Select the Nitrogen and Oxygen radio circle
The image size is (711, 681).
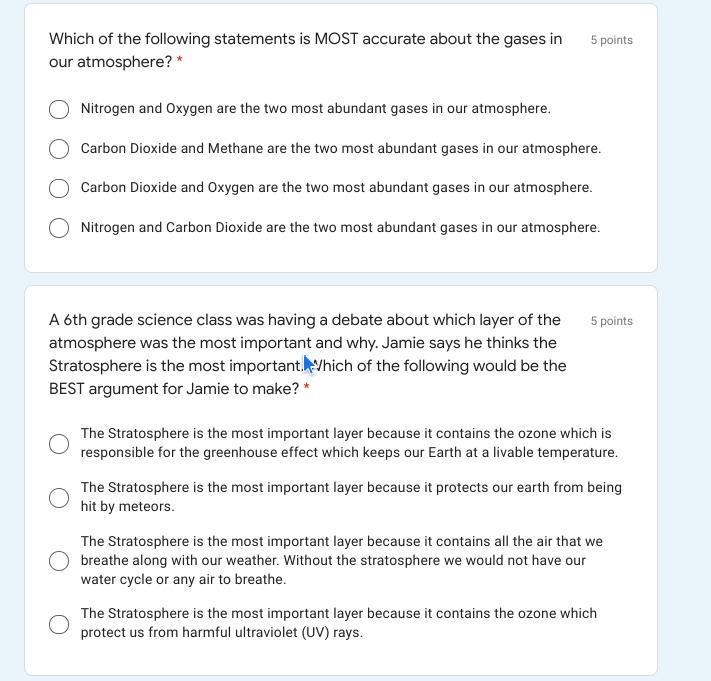(59, 109)
